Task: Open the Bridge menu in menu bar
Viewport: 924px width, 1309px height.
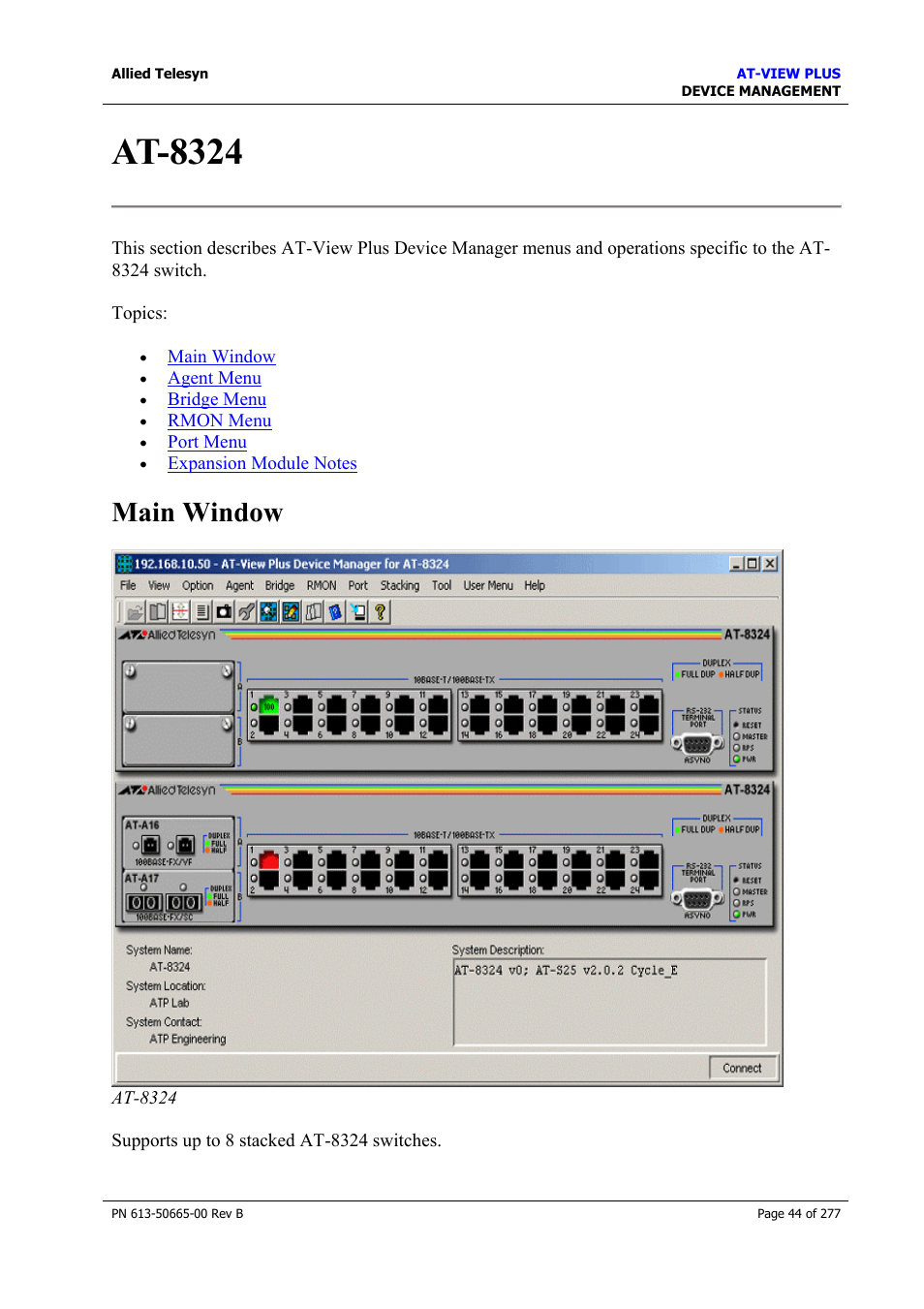Action: click(x=280, y=586)
